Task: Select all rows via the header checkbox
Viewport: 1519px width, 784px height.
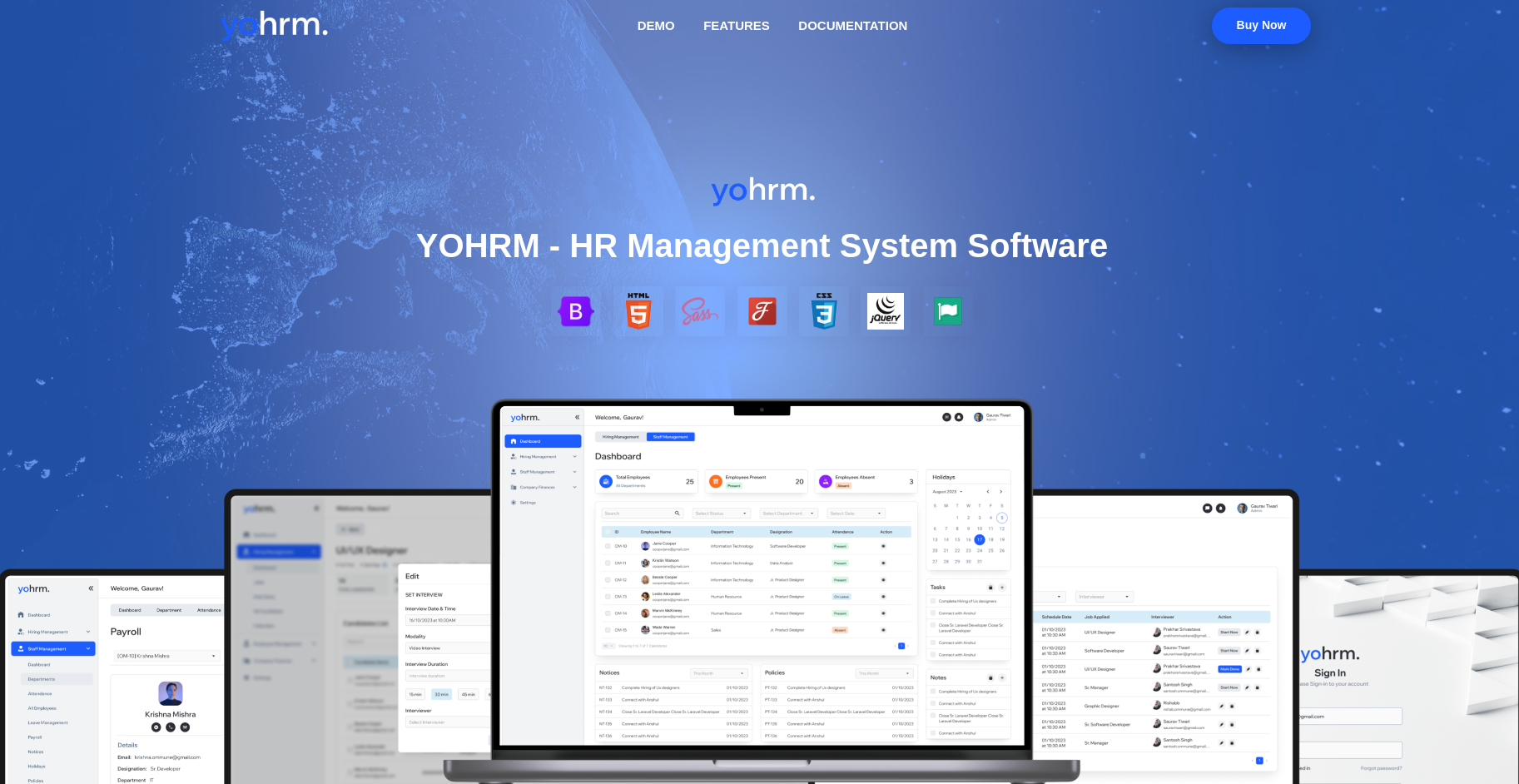Action: coord(608,532)
